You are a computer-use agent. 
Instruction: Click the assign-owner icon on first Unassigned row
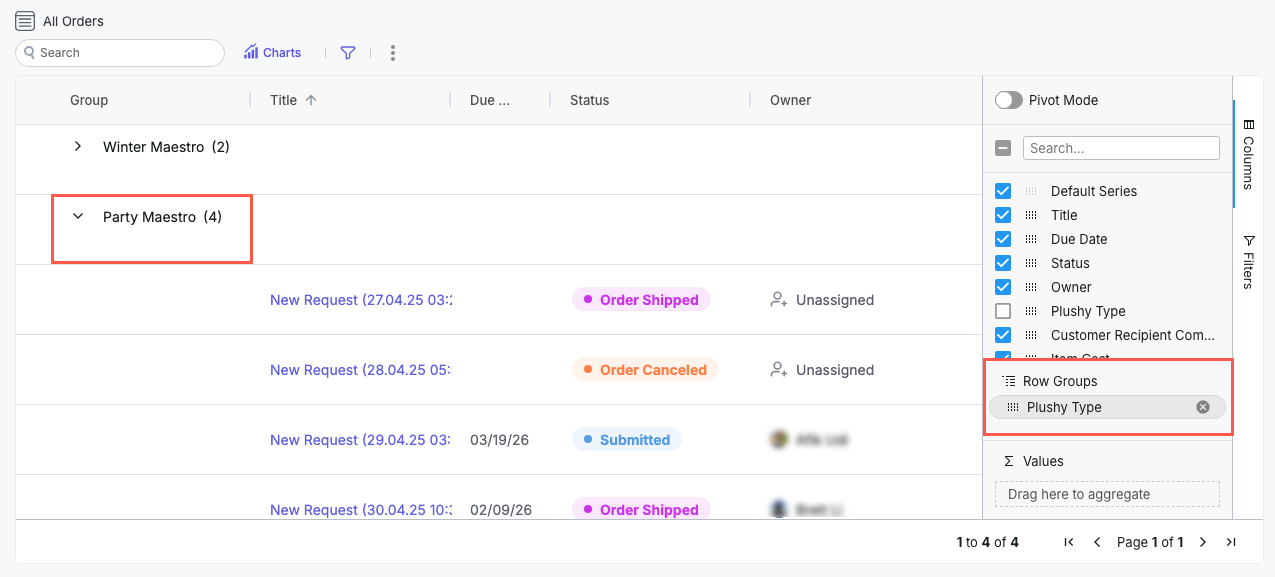point(778,300)
